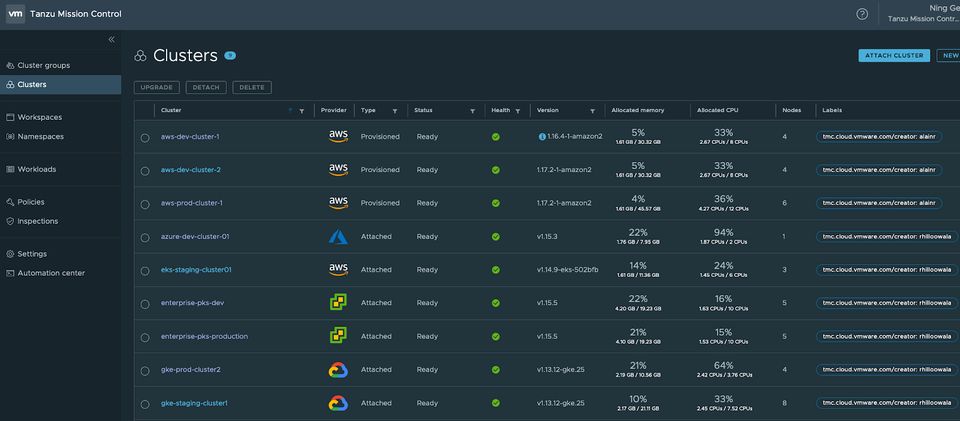Select radio button for gke-prod-cluster2
Viewport: 960px width, 421px height.
(144, 371)
